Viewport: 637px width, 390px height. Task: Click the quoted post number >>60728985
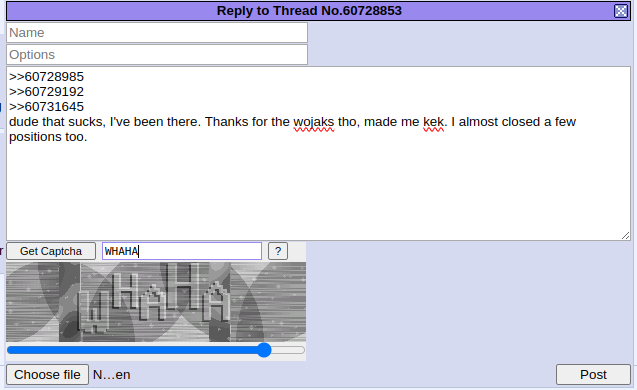46,77
